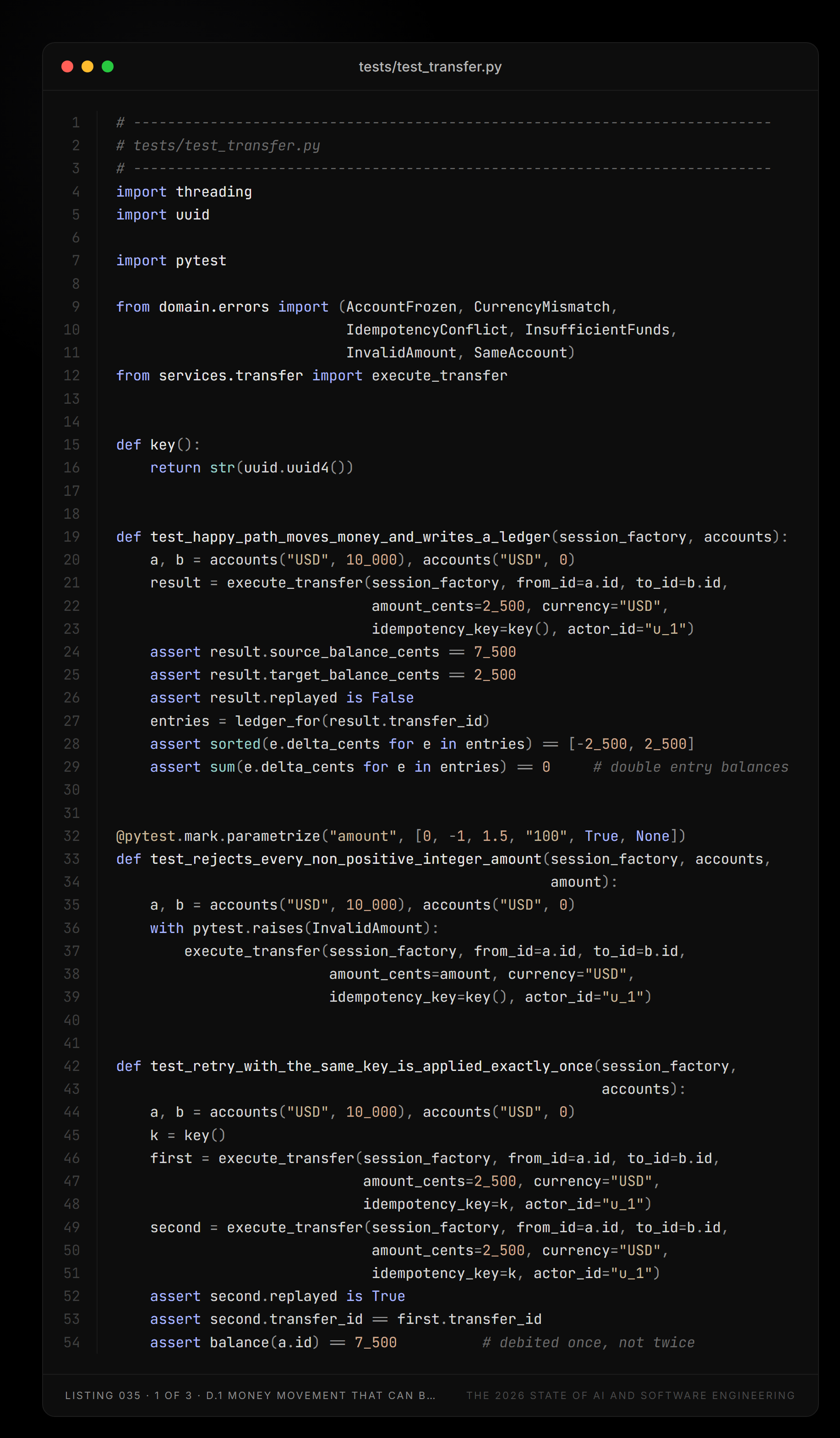This screenshot has width=840, height=1438.
Task: Click the green maximize window dot
Action: [x=107, y=67]
